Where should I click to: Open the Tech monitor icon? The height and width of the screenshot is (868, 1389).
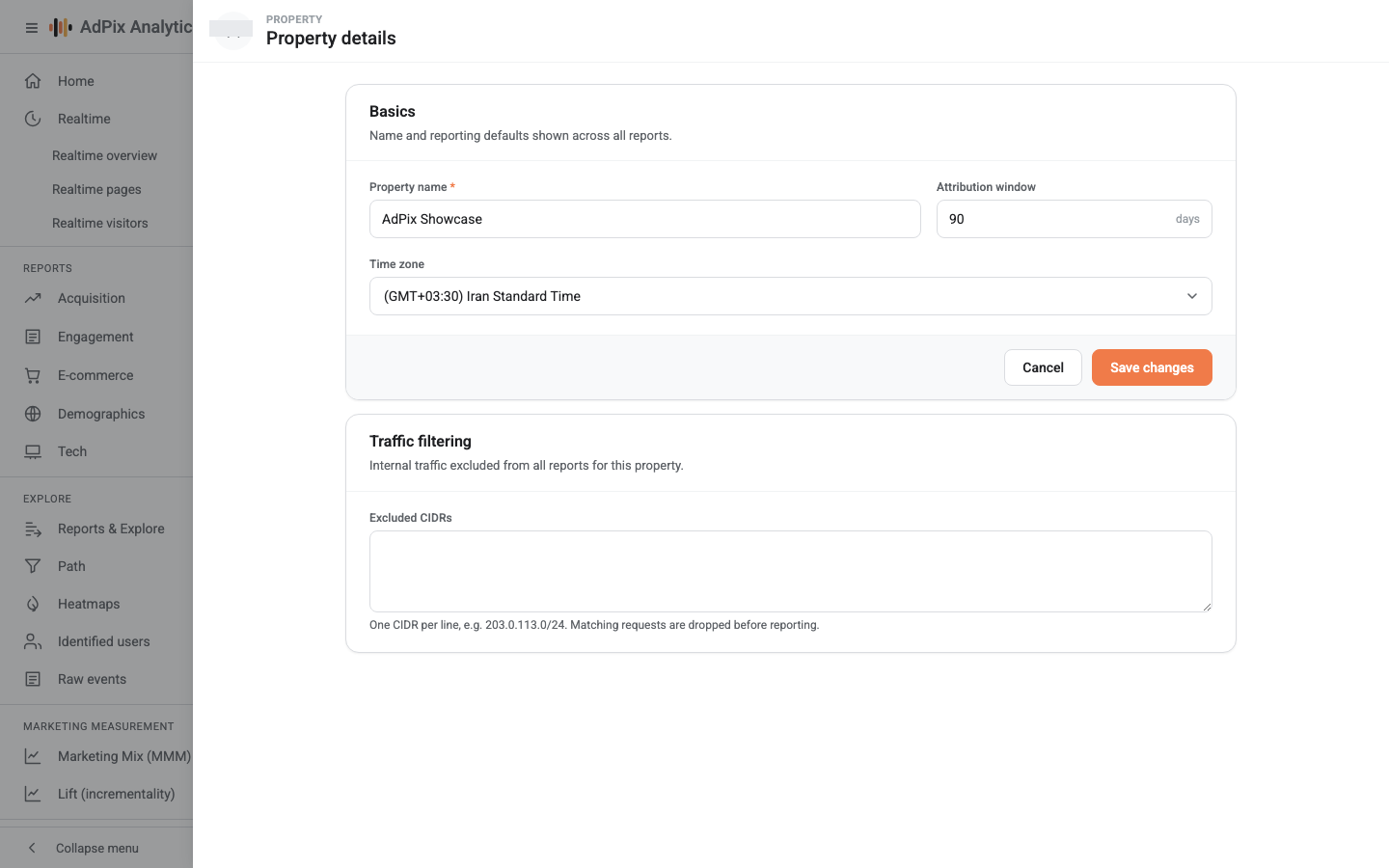click(33, 451)
